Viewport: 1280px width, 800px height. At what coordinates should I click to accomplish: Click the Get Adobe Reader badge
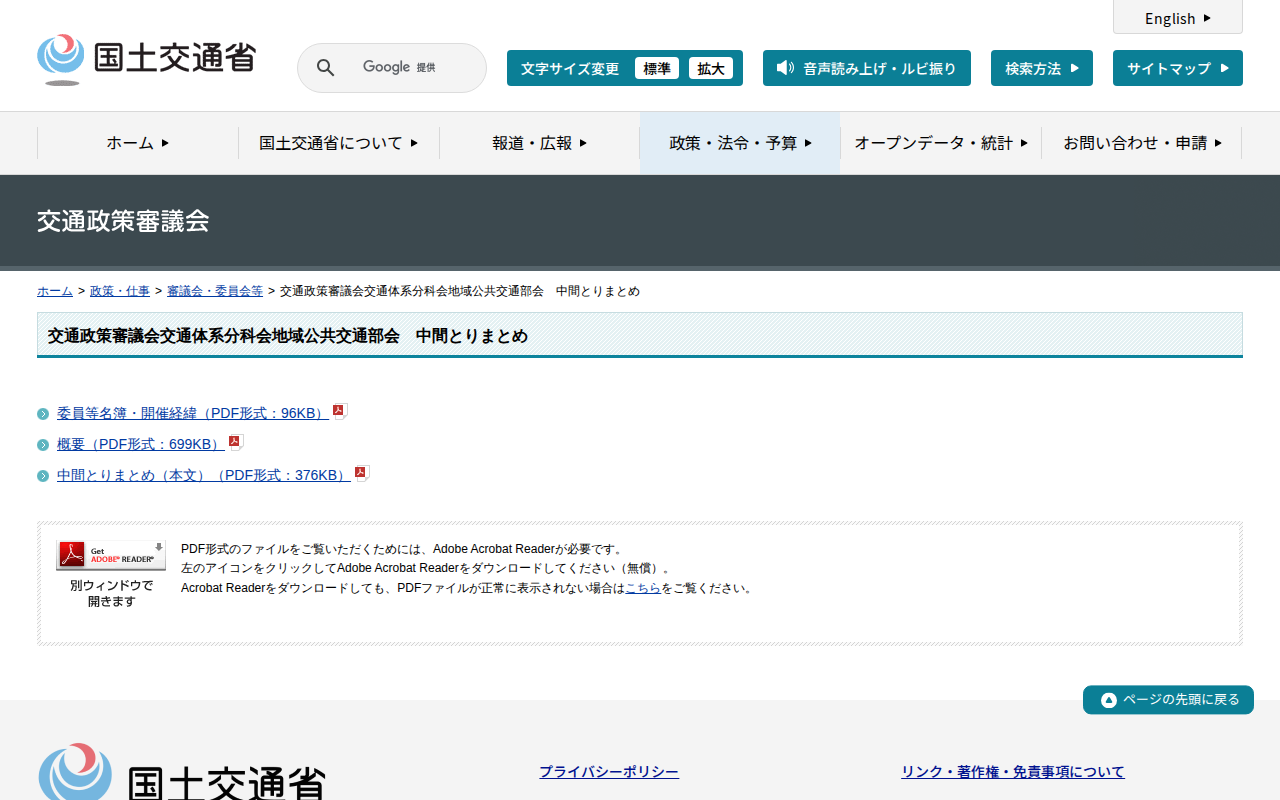111,555
